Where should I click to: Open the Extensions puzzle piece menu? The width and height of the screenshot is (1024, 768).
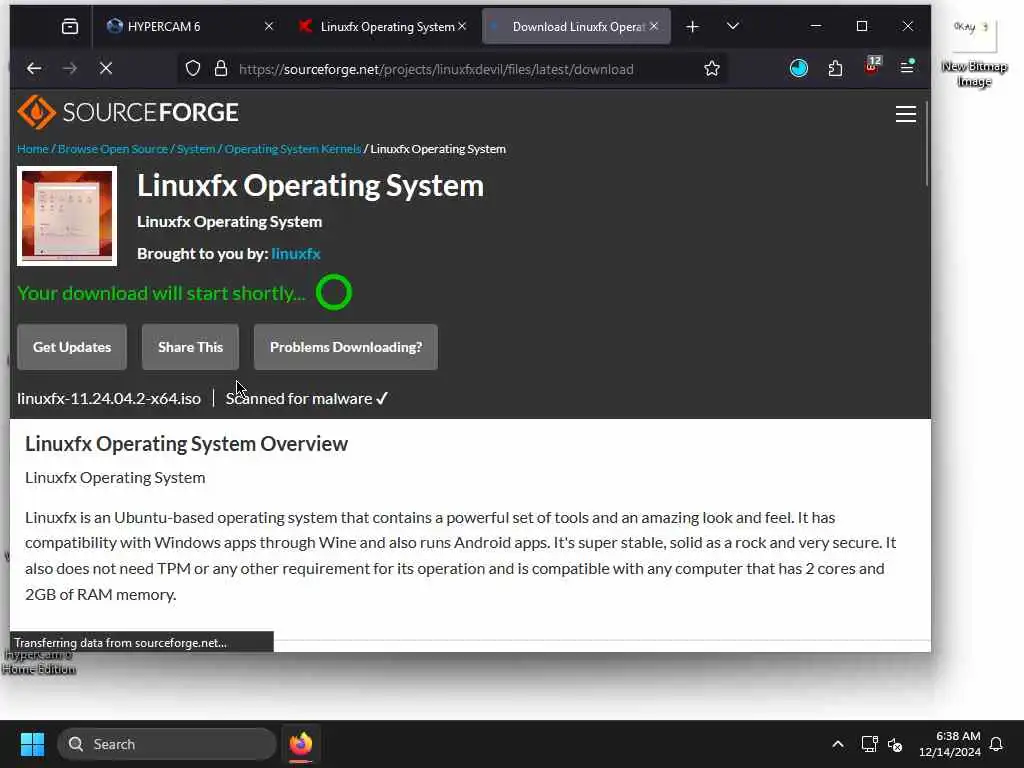click(835, 68)
